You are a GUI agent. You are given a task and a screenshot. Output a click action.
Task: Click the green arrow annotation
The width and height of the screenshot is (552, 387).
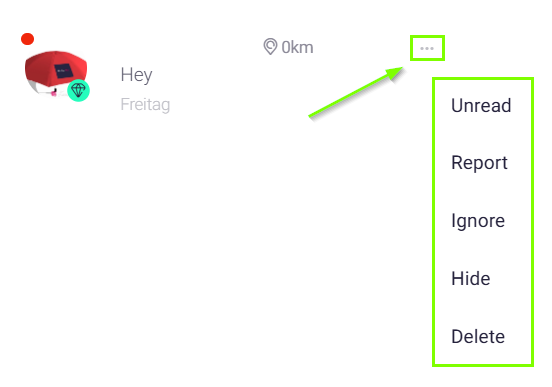pyautogui.click(x=356, y=92)
